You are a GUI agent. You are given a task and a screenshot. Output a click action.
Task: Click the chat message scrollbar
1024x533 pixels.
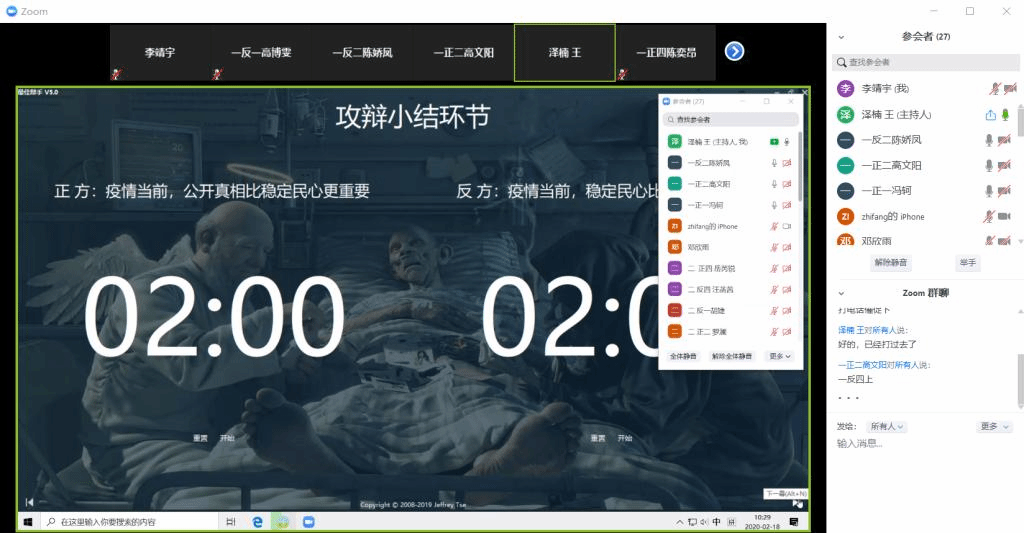pyautogui.click(x=1020, y=380)
